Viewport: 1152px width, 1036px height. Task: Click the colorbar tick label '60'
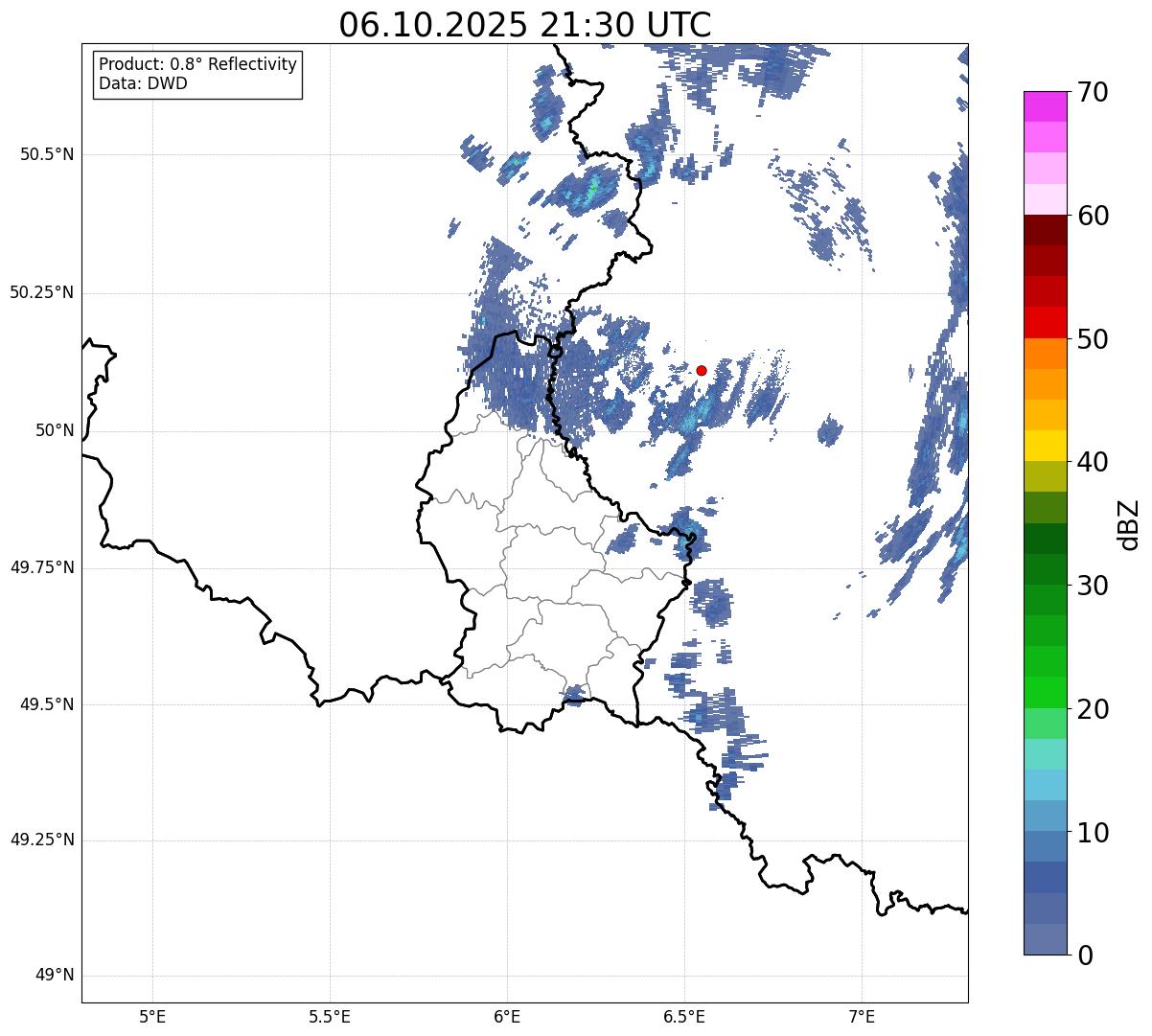(1093, 216)
